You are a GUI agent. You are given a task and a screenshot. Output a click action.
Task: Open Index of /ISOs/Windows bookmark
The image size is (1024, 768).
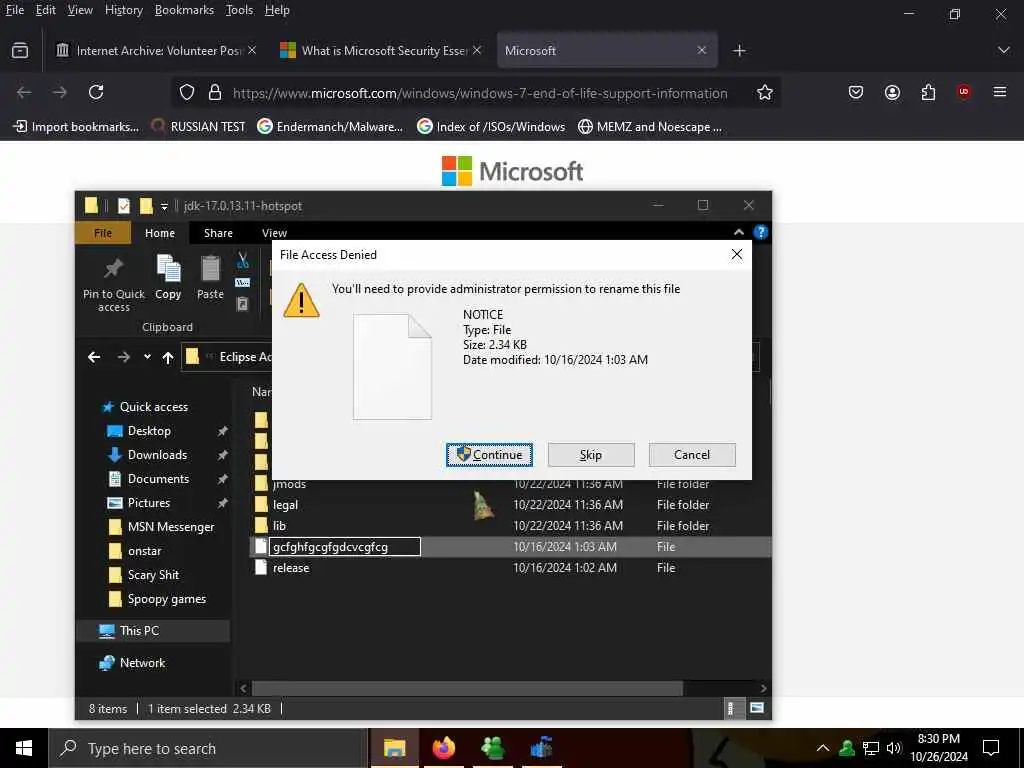(x=491, y=127)
